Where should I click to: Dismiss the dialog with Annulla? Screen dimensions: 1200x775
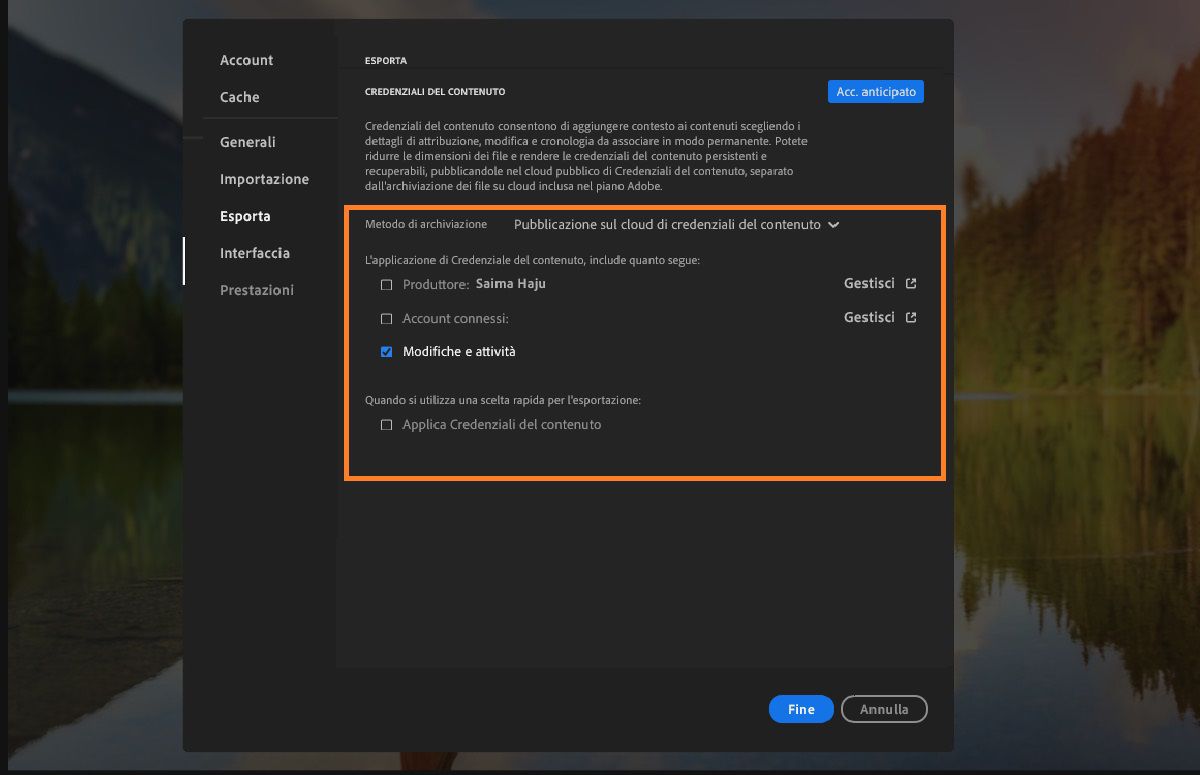[x=884, y=709]
